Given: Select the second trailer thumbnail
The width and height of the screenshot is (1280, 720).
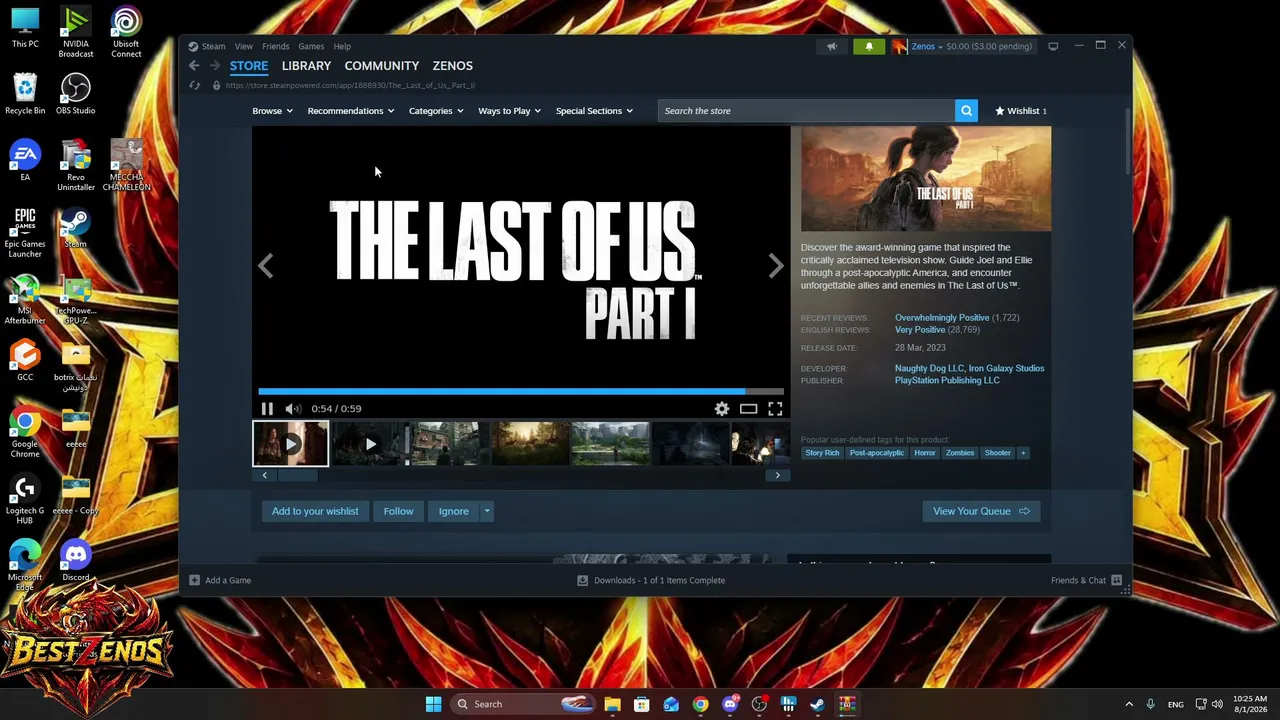Looking at the screenshot, I should point(370,444).
